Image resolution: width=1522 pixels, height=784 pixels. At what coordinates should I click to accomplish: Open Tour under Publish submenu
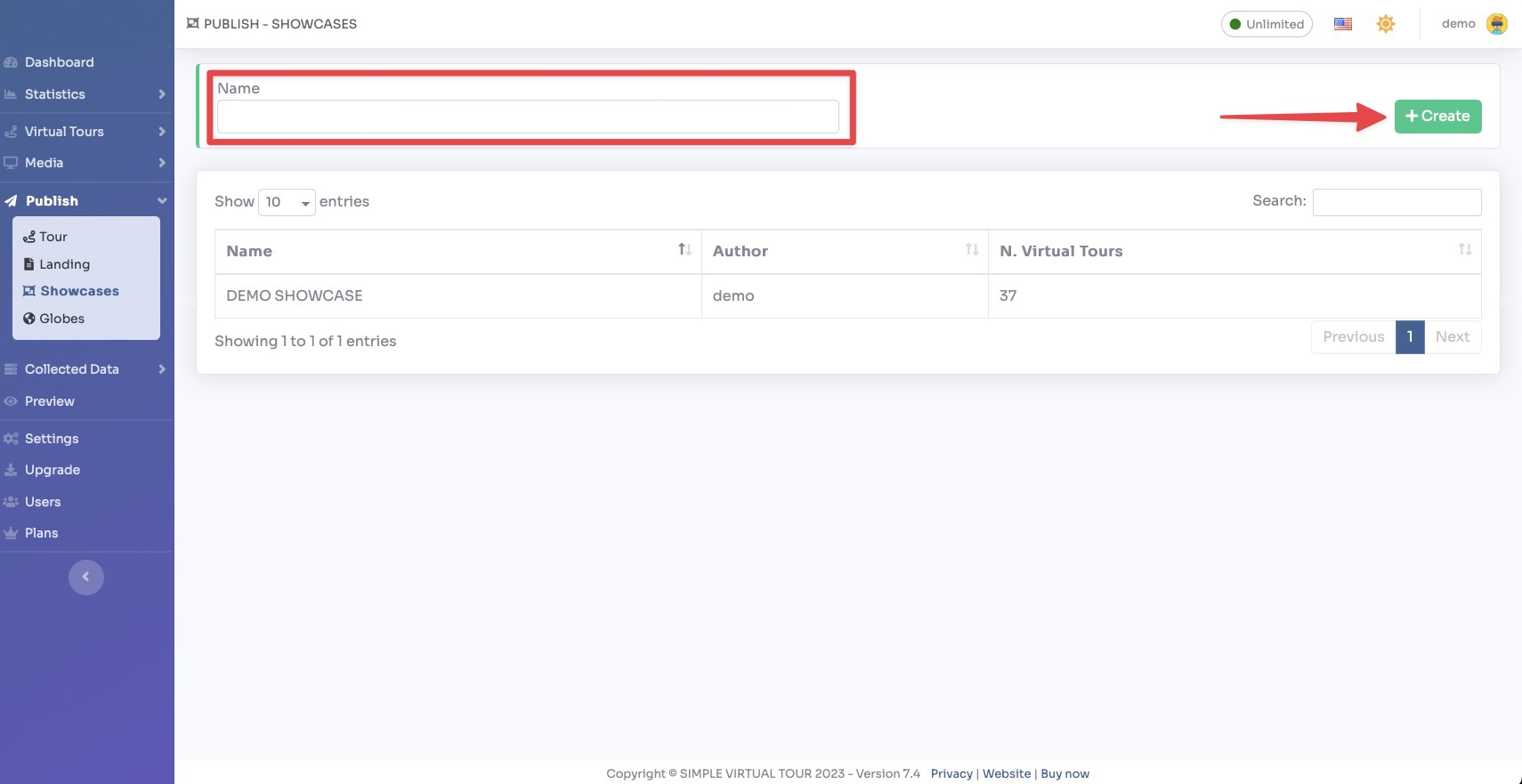(53, 237)
